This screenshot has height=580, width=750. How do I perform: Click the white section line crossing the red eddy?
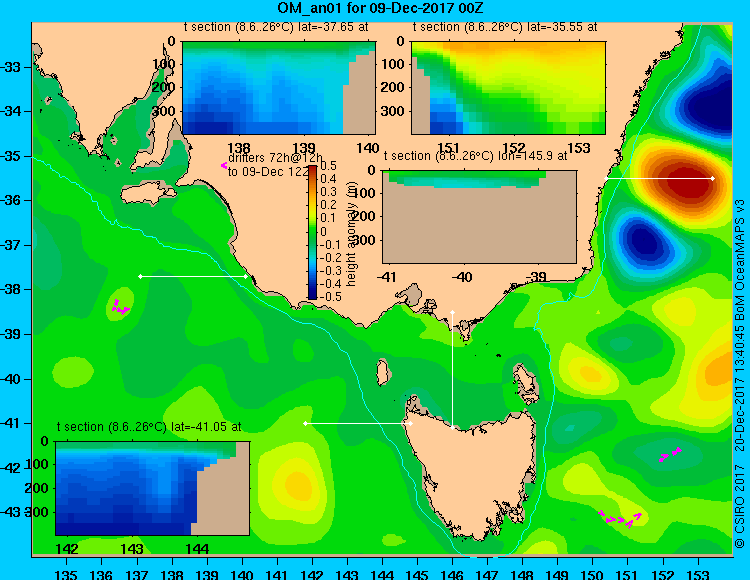(x=659, y=178)
